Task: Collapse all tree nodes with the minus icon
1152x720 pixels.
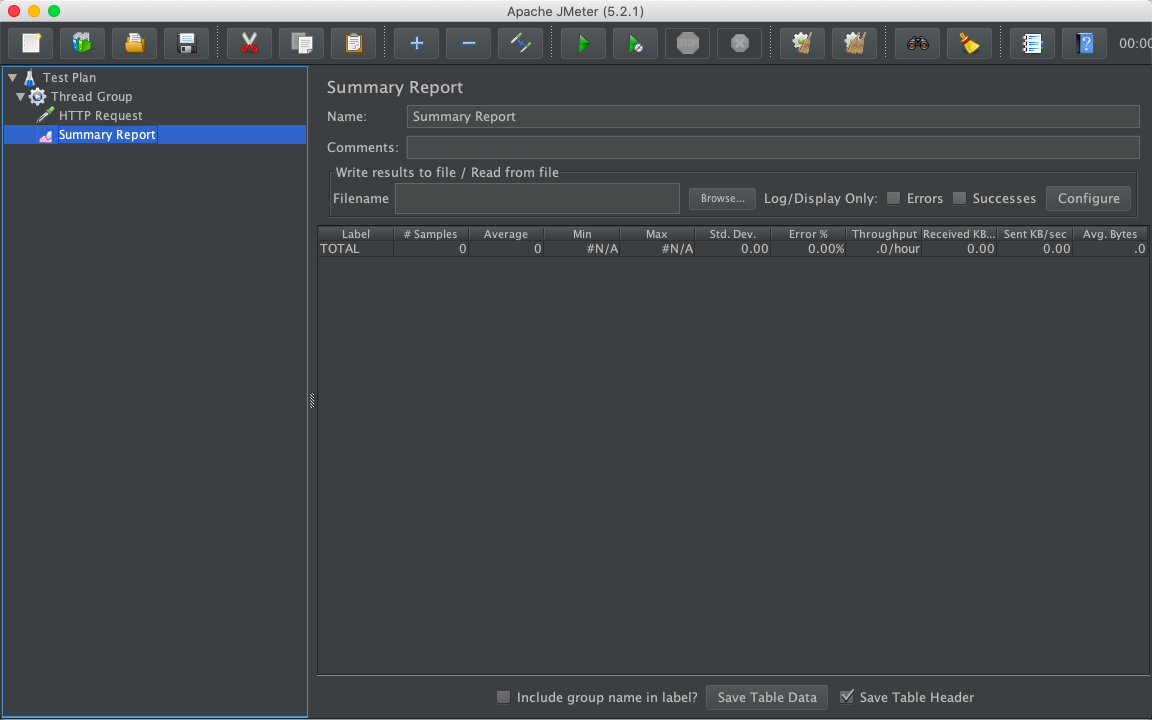Action: point(468,43)
